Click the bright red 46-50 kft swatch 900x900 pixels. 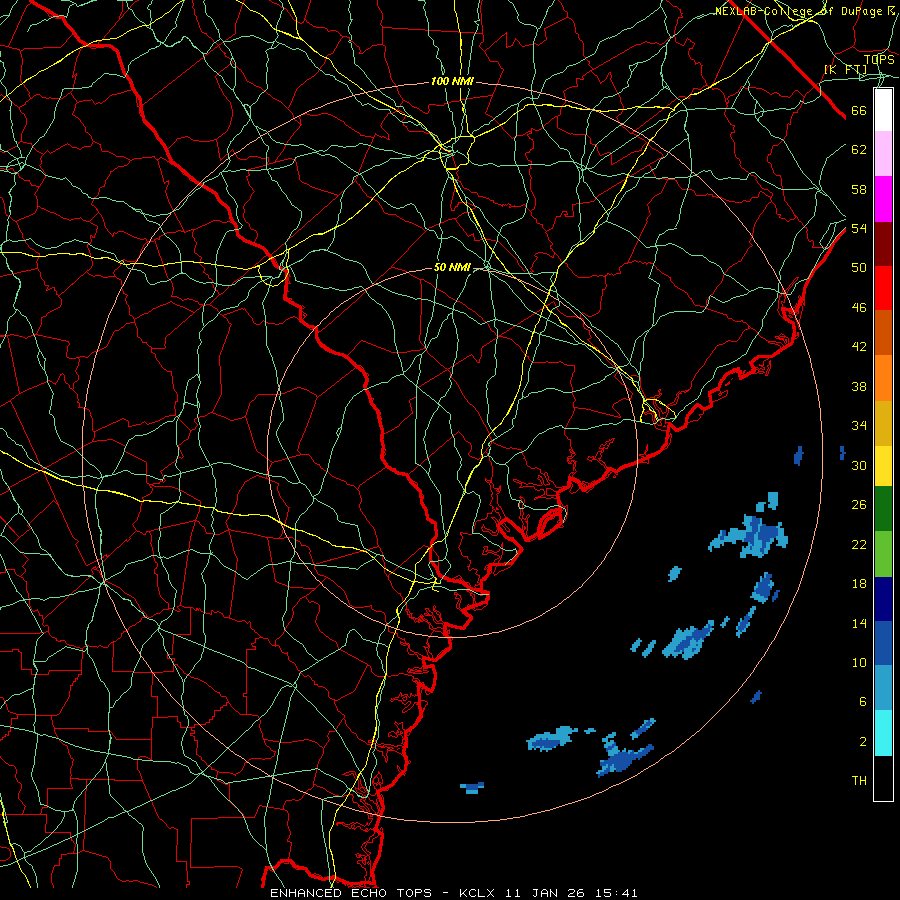pyautogui.click(x=883, y=288)
